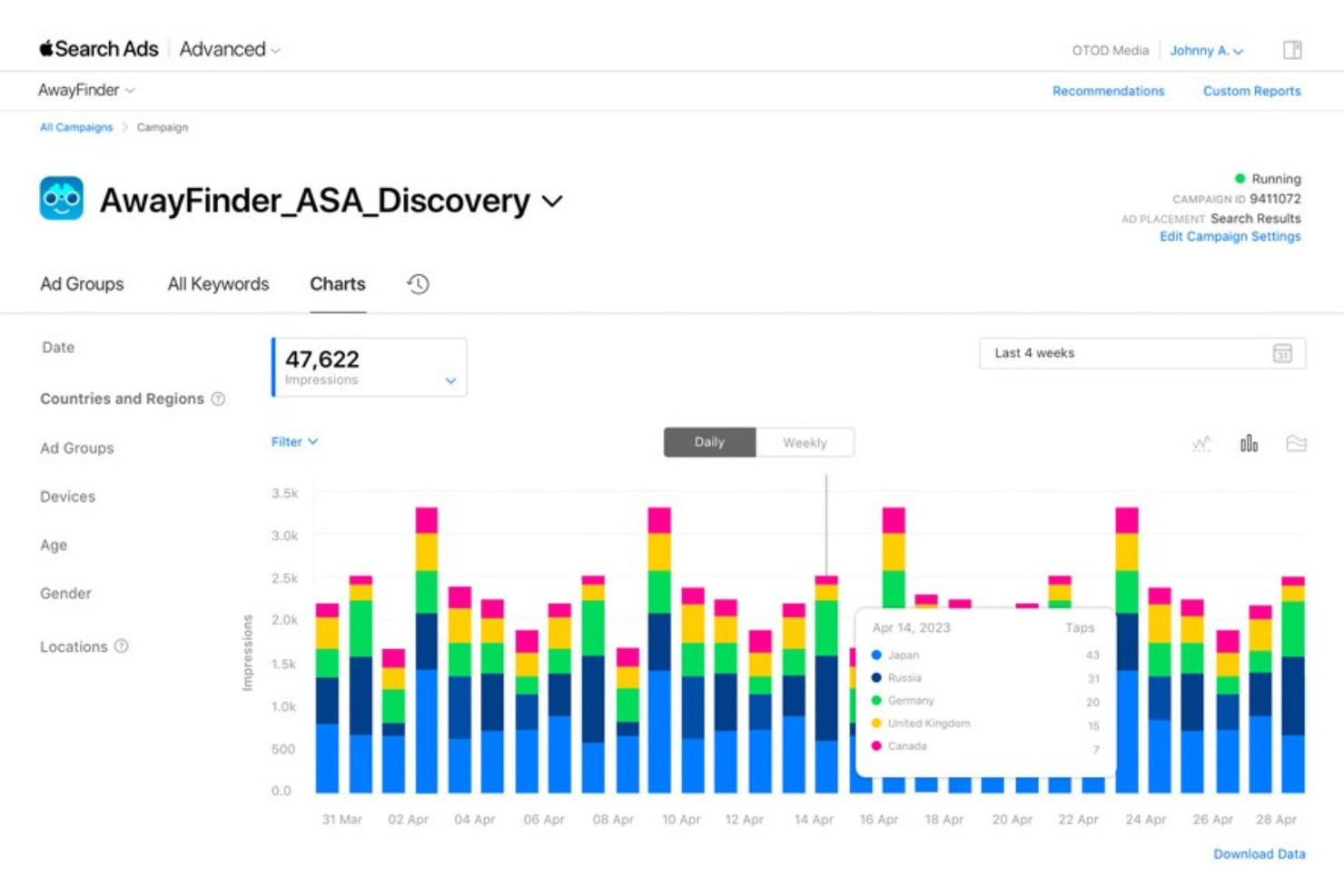Viewport: 1344px width, 896px height.
Task: Open the Recommendations link
Action: point(1108,91)
